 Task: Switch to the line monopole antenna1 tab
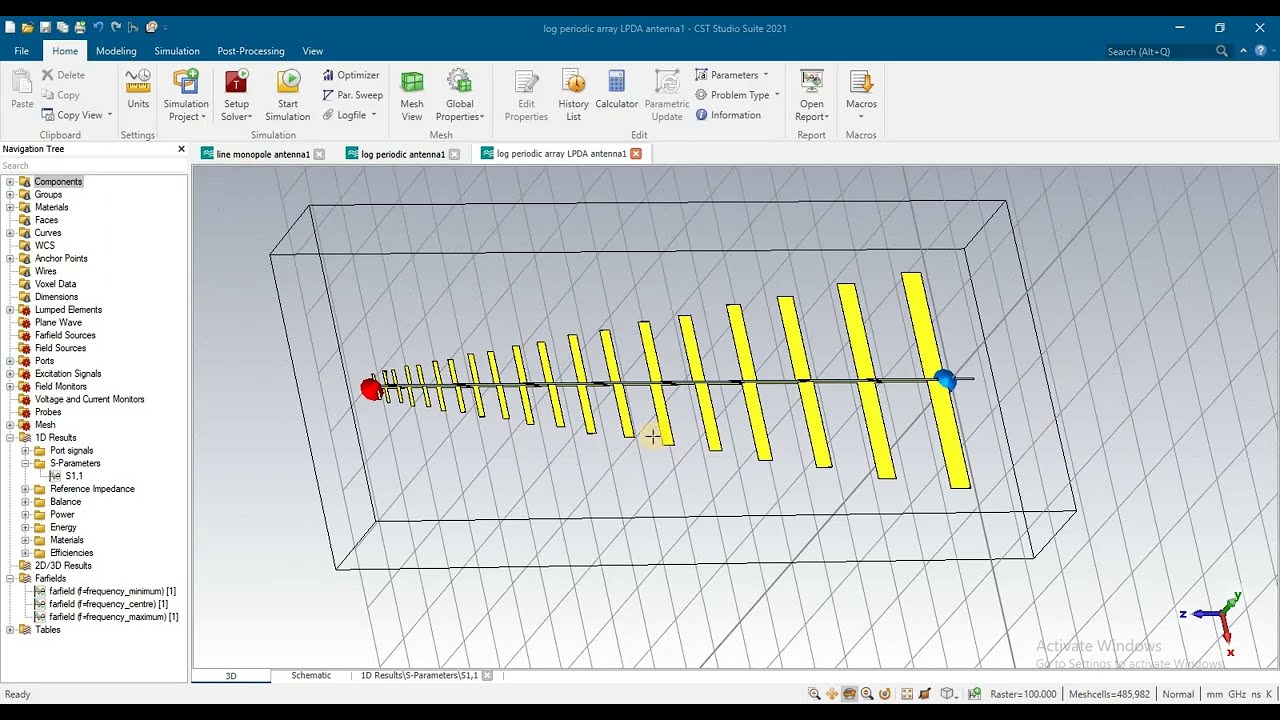pyautogui.click(x=263, y=154)
